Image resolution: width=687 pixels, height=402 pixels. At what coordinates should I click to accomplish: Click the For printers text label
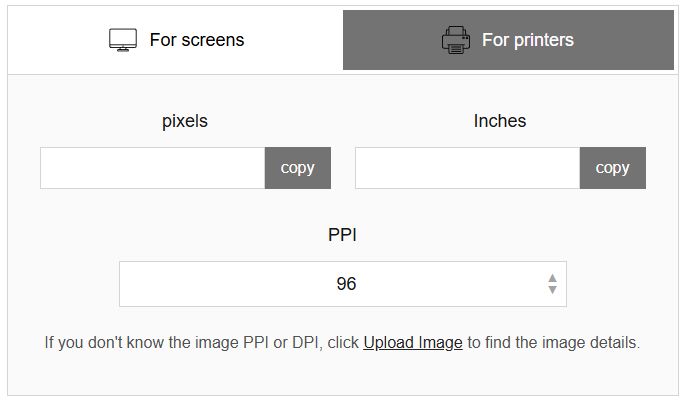(x=528, y=40)
